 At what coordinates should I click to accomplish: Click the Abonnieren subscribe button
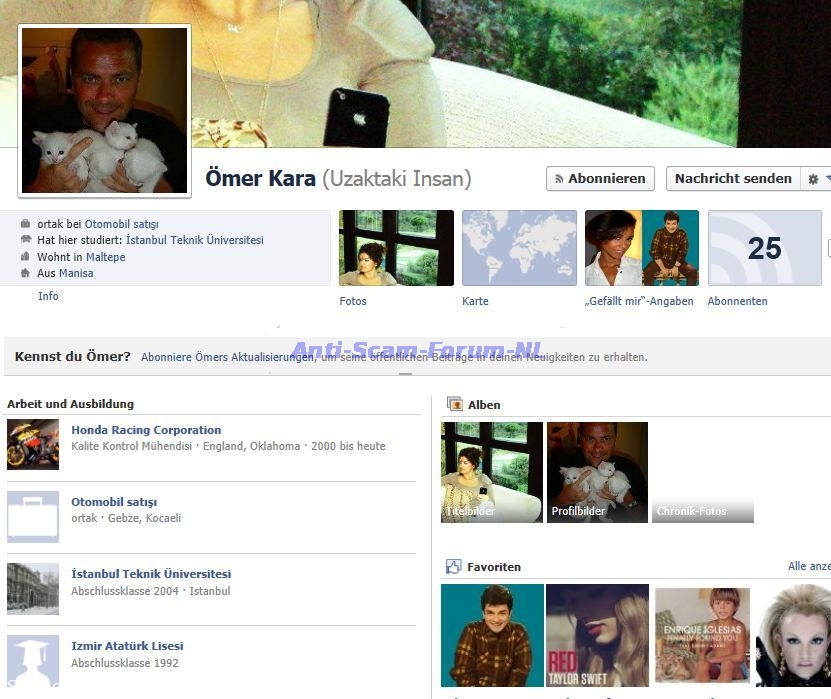[x=600, y=179]
